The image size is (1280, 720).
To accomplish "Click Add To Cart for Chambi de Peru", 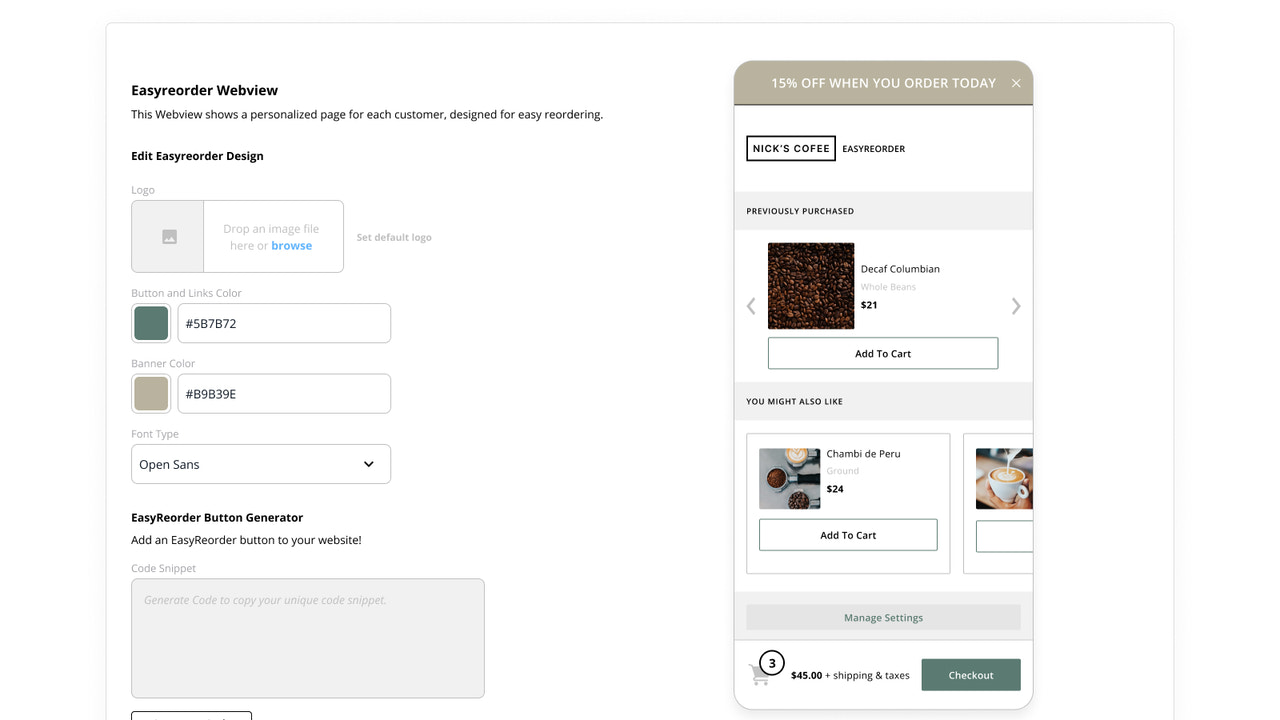I will 848,535.
